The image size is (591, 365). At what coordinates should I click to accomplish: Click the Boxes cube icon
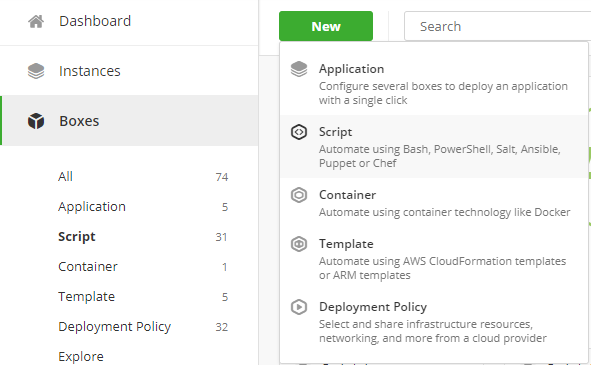pyautogui.click(x=36, y=121)
